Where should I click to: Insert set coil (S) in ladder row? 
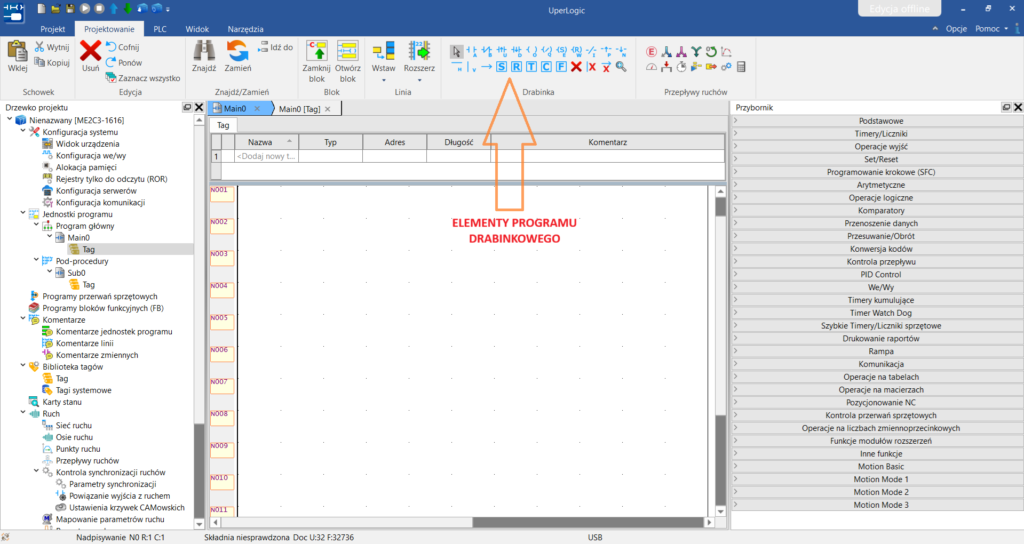(562, 51)
